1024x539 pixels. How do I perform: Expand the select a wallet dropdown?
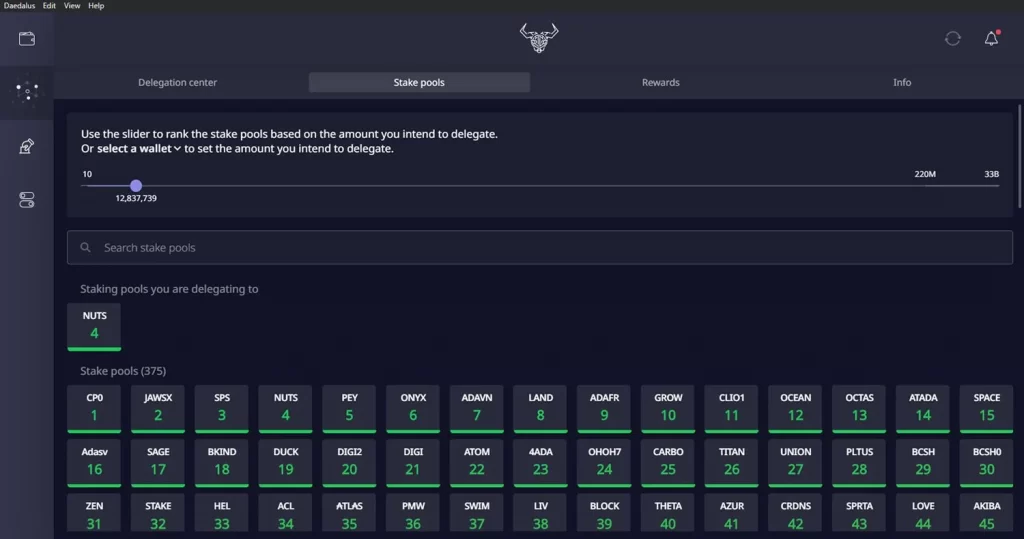pos(139,148)
